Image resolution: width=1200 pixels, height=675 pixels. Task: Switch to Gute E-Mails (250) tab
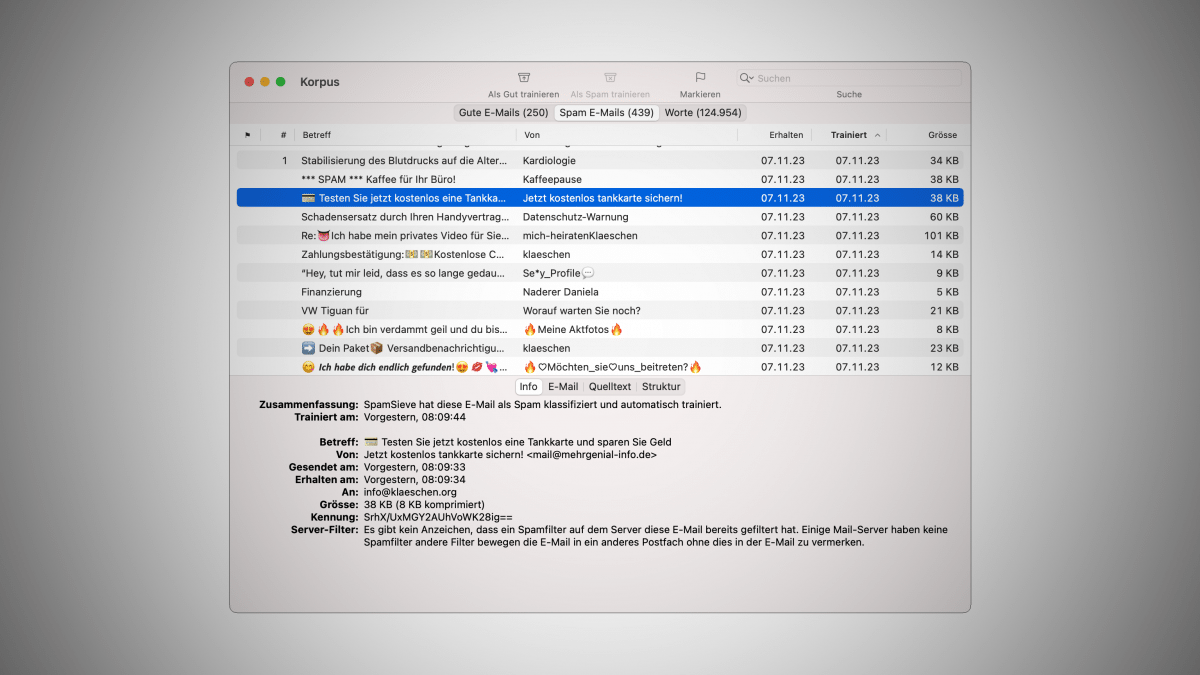pyautogui.click(x=503, y=113)
